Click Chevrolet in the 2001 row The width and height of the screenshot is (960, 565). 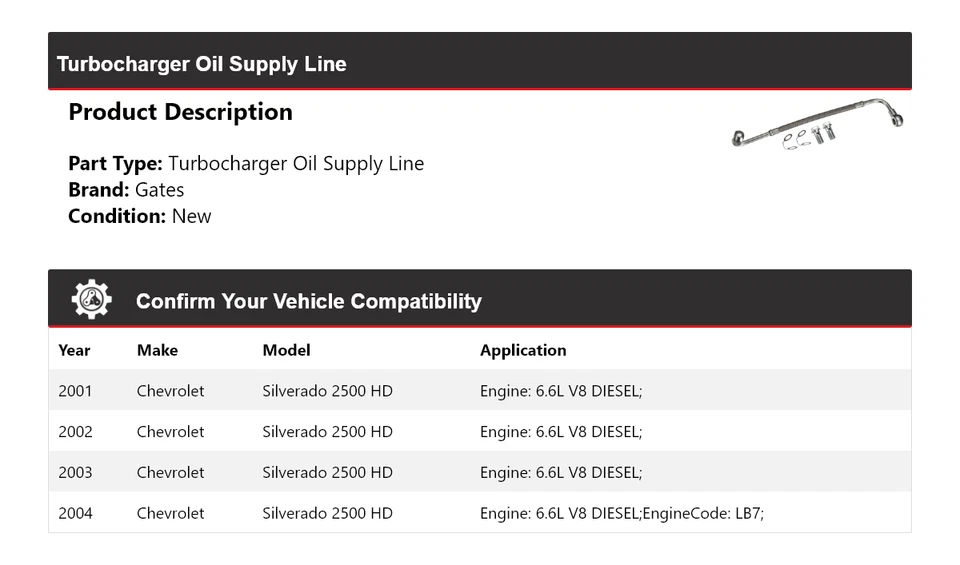pyautogui.click(x=170, y=391)
